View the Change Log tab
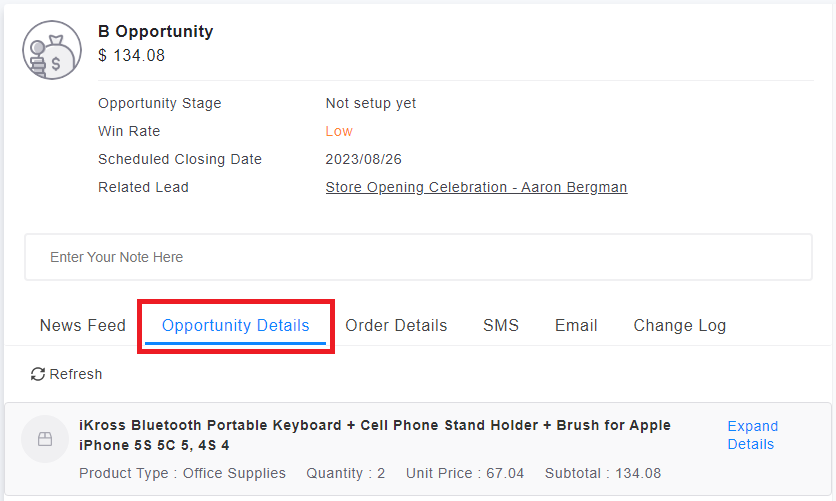 [680, 325]
